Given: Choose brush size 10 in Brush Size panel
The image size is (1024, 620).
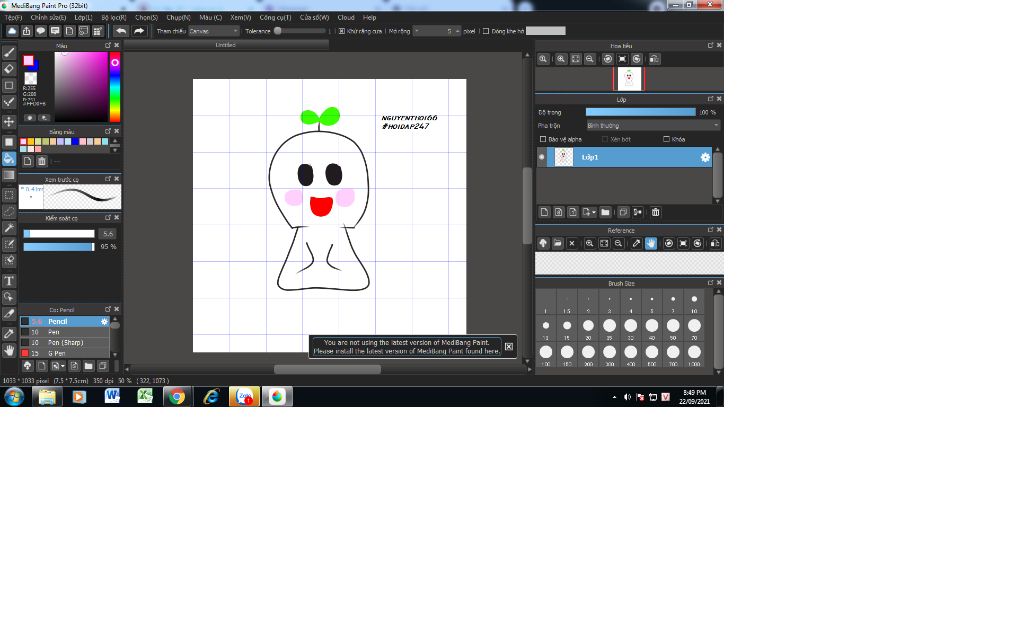Looking at the screenshot, I should tap(694, 299).
